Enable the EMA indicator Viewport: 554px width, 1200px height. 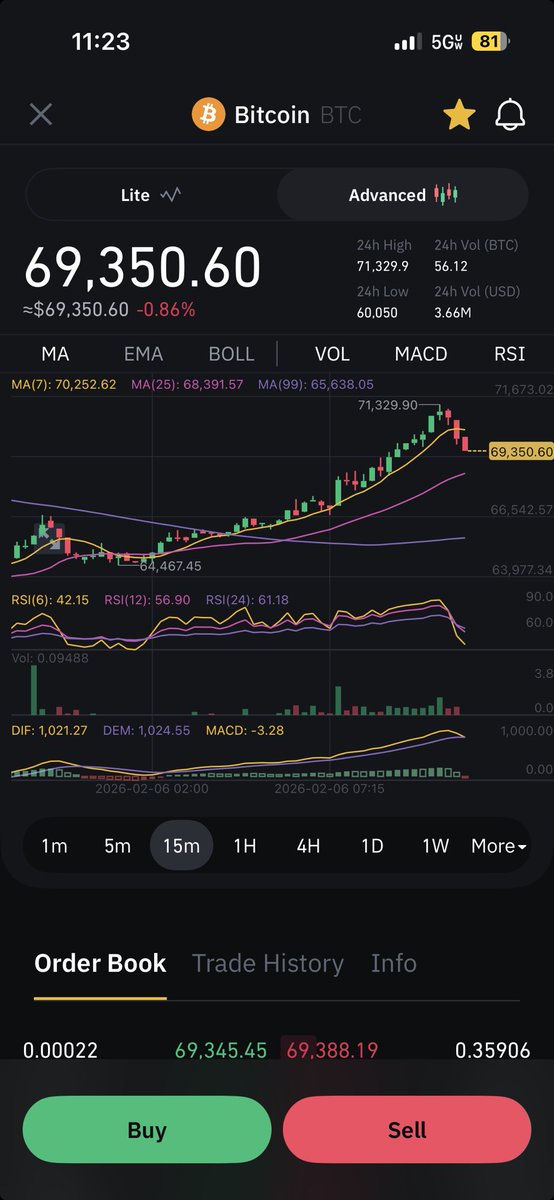coord(143,354)
